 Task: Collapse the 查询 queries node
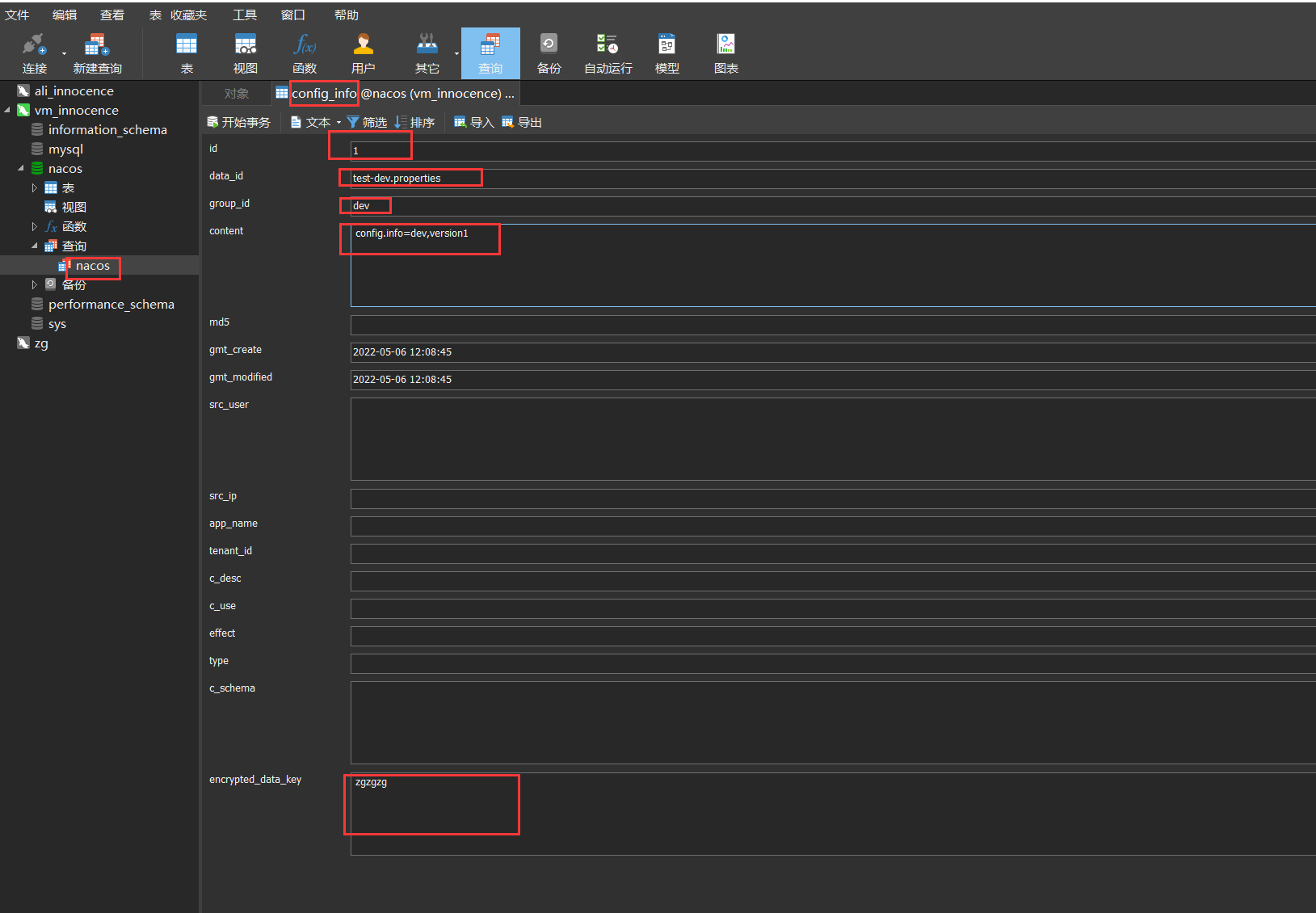(x=35, y=246)
